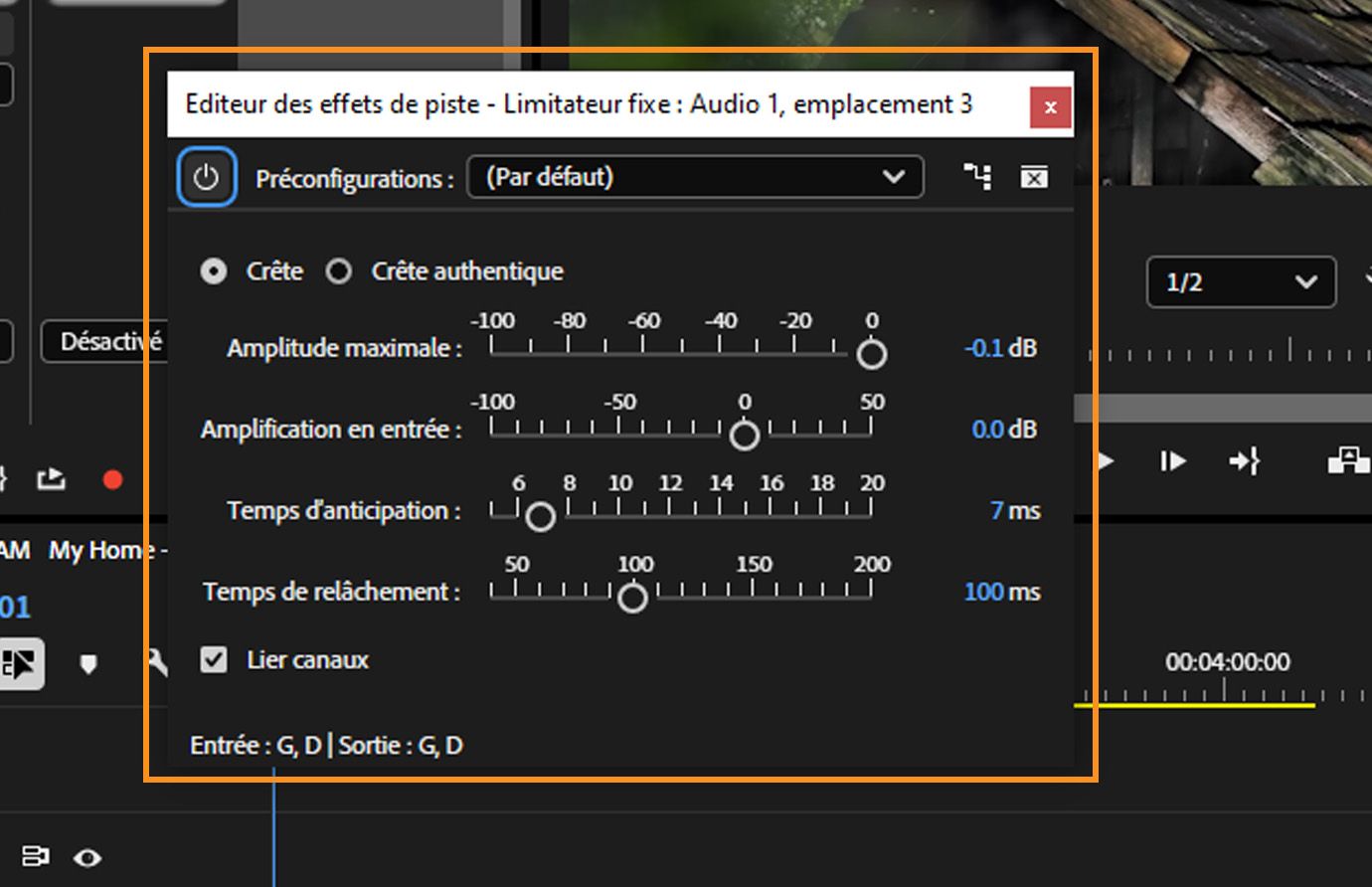Viewport: 1372px width, 887px height.
Task: Open the parameter routing editor icon
Action: point(978,176)
